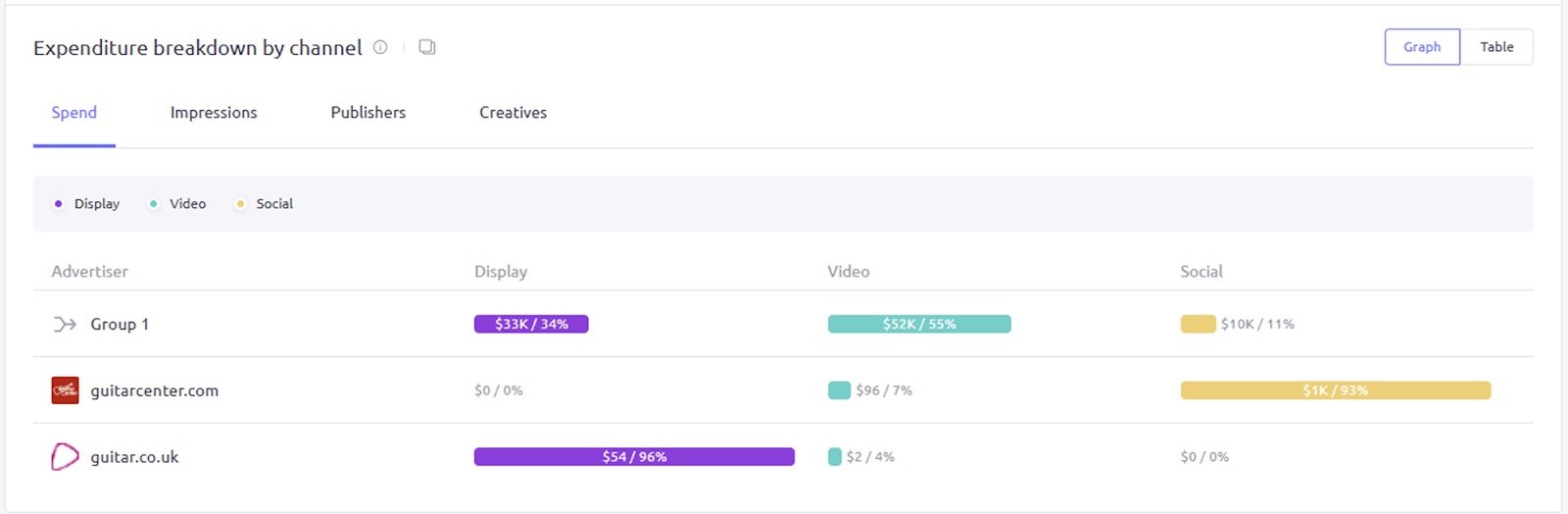Click the yellow $1K / 93% Social bar
The height and width of the screenshot is (514, 1568).
[x=1335, y=390]
